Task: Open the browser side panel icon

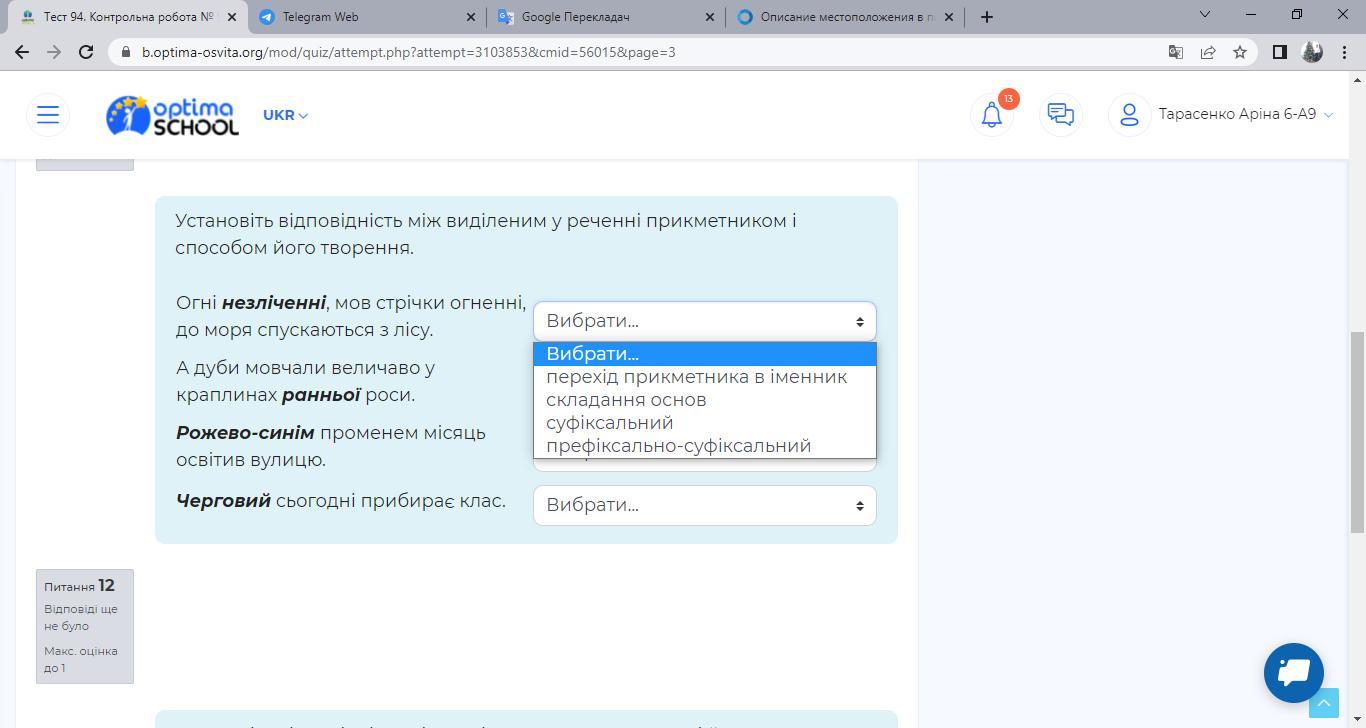Action: [1279, 52]
